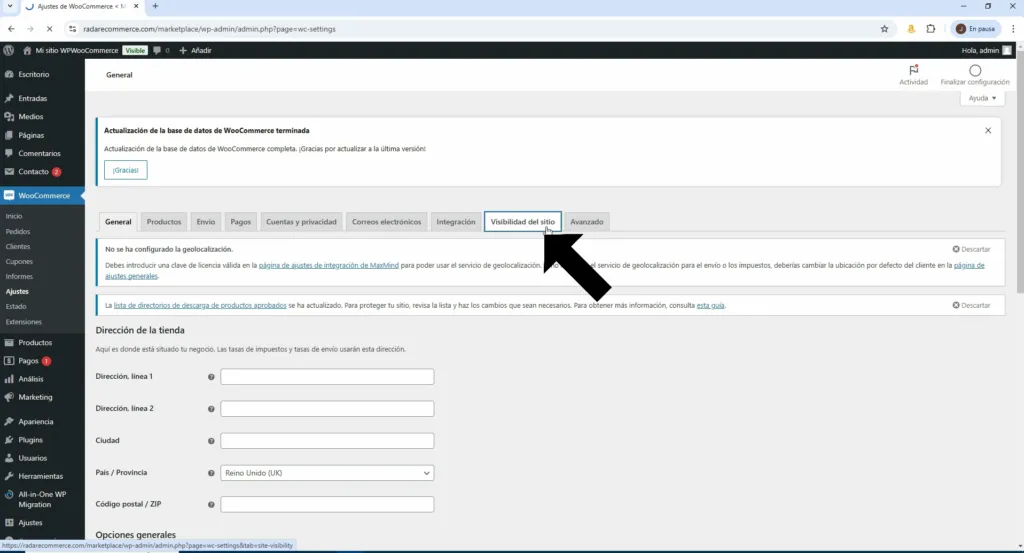Open Extensiones in WooCommerce submenu

pyautogui.click(x=24, y=322)
